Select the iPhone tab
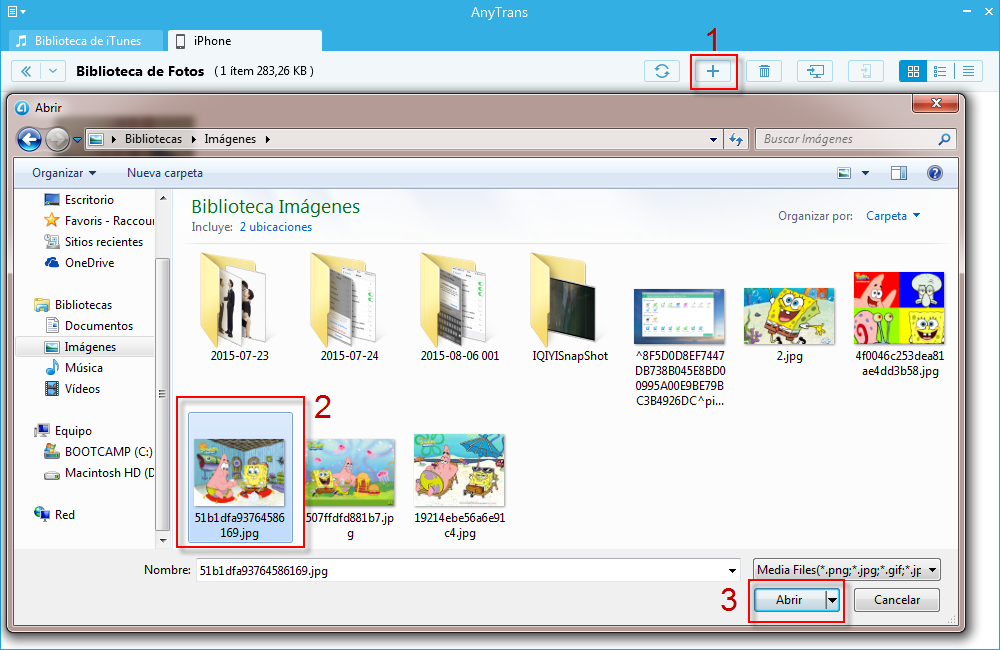 tap(245, 41)
